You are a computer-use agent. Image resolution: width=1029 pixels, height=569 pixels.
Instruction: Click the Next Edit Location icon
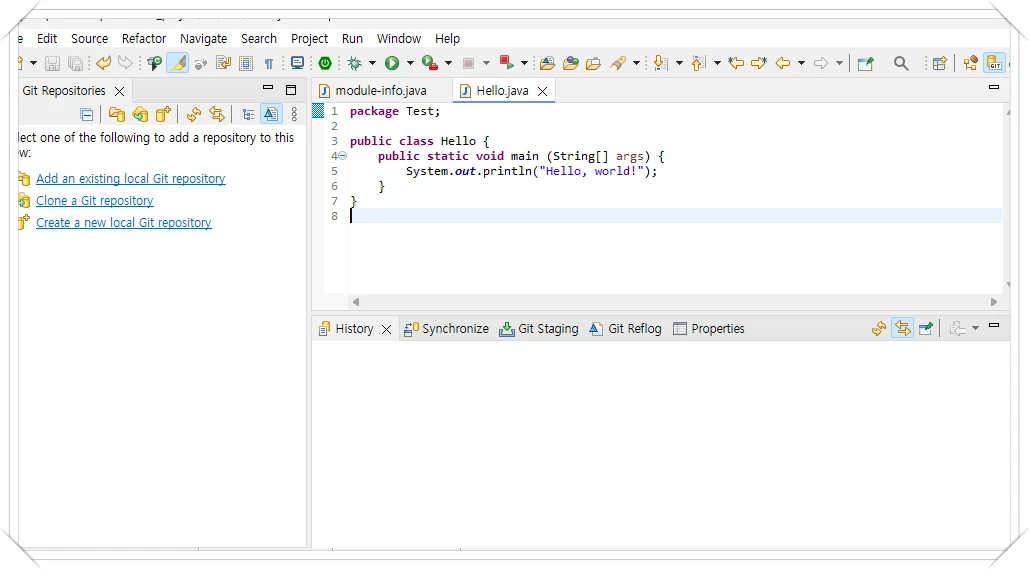pos(759,63)
